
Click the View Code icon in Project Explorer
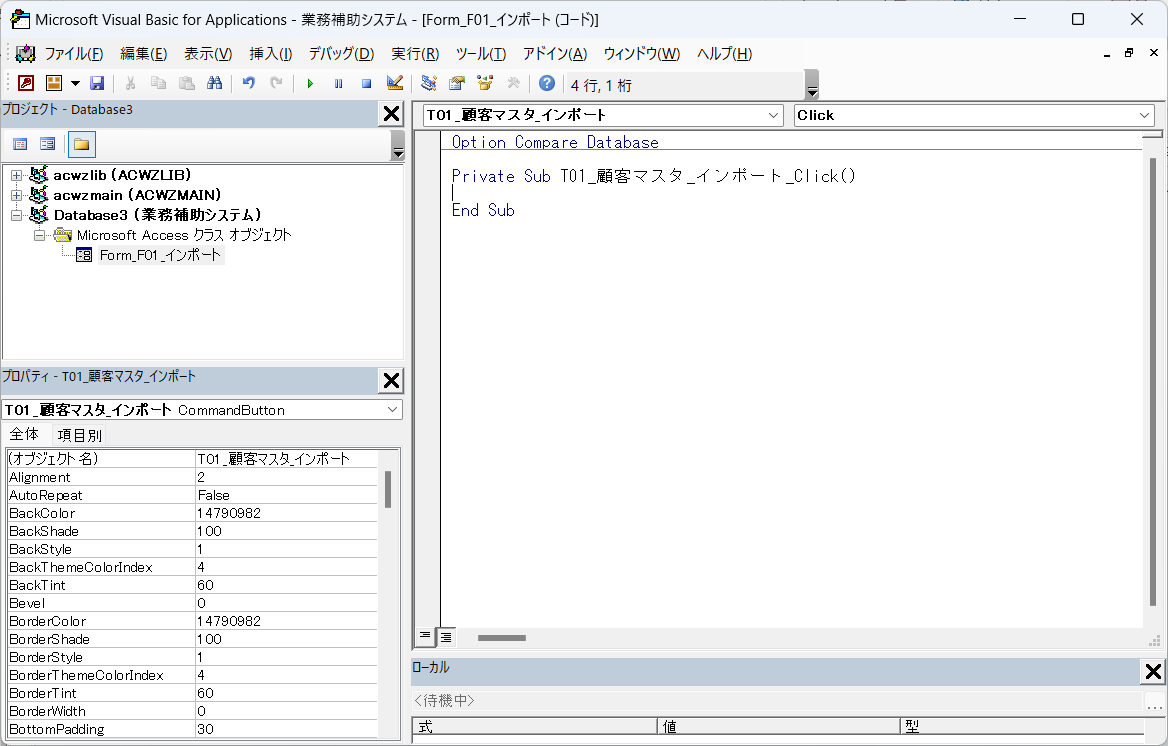[19, 145]
